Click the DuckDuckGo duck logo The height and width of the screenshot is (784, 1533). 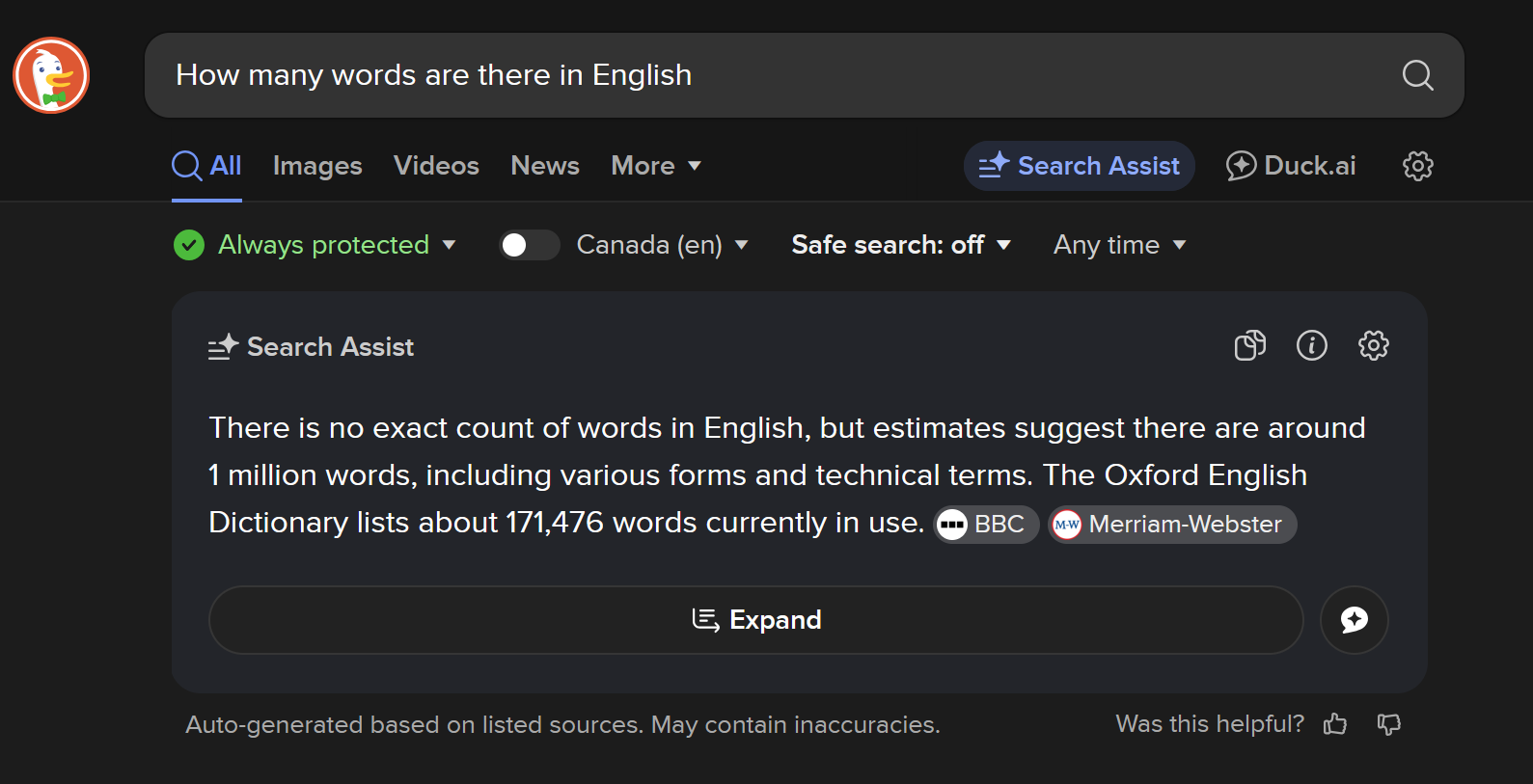click(x=51, y=75)
